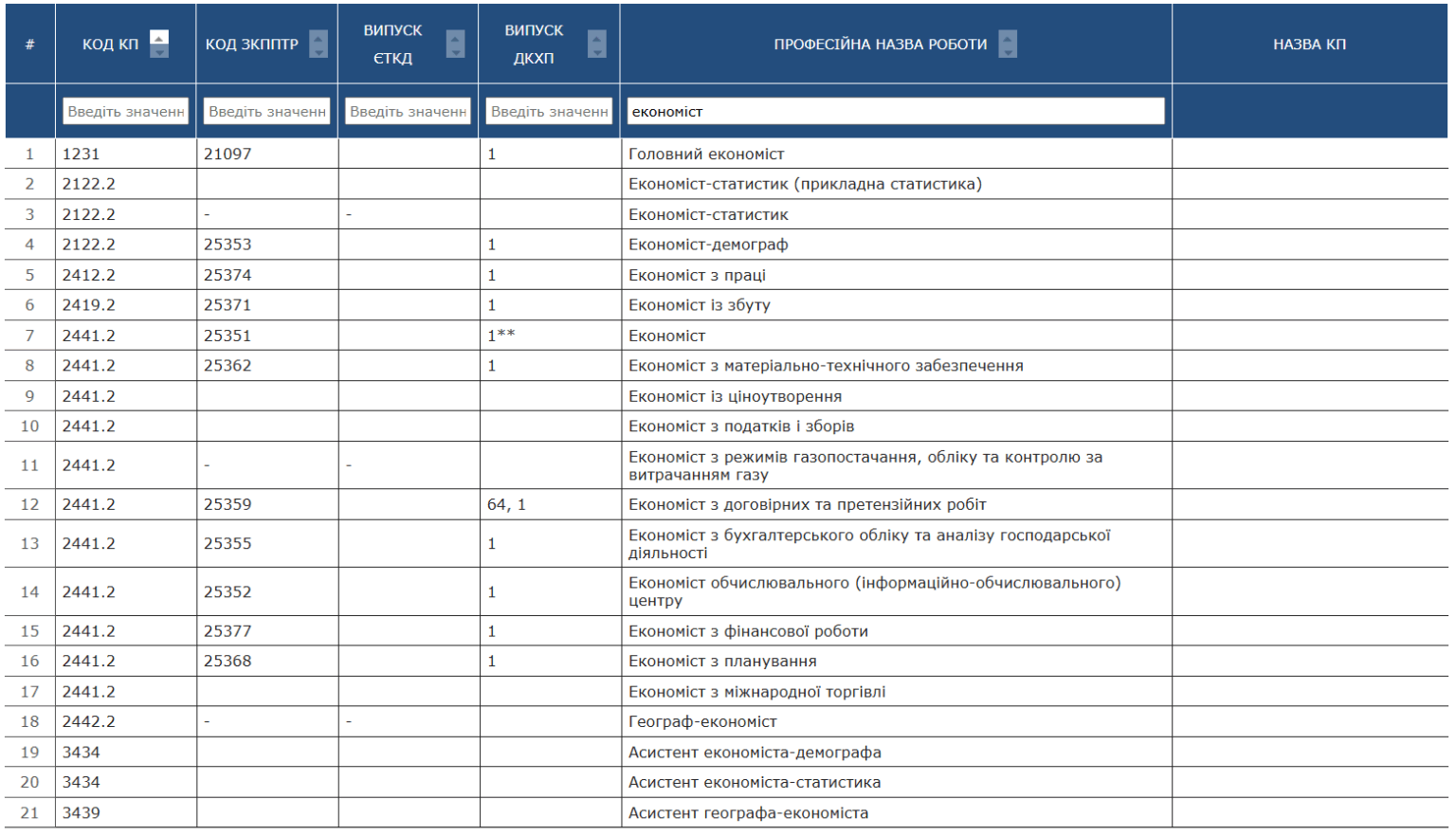Toggle sort arrows in ВИПУСК ДКХП column
Image resolution: width=1456 pixels, height=836 pixels.
[x=596, y=44]
